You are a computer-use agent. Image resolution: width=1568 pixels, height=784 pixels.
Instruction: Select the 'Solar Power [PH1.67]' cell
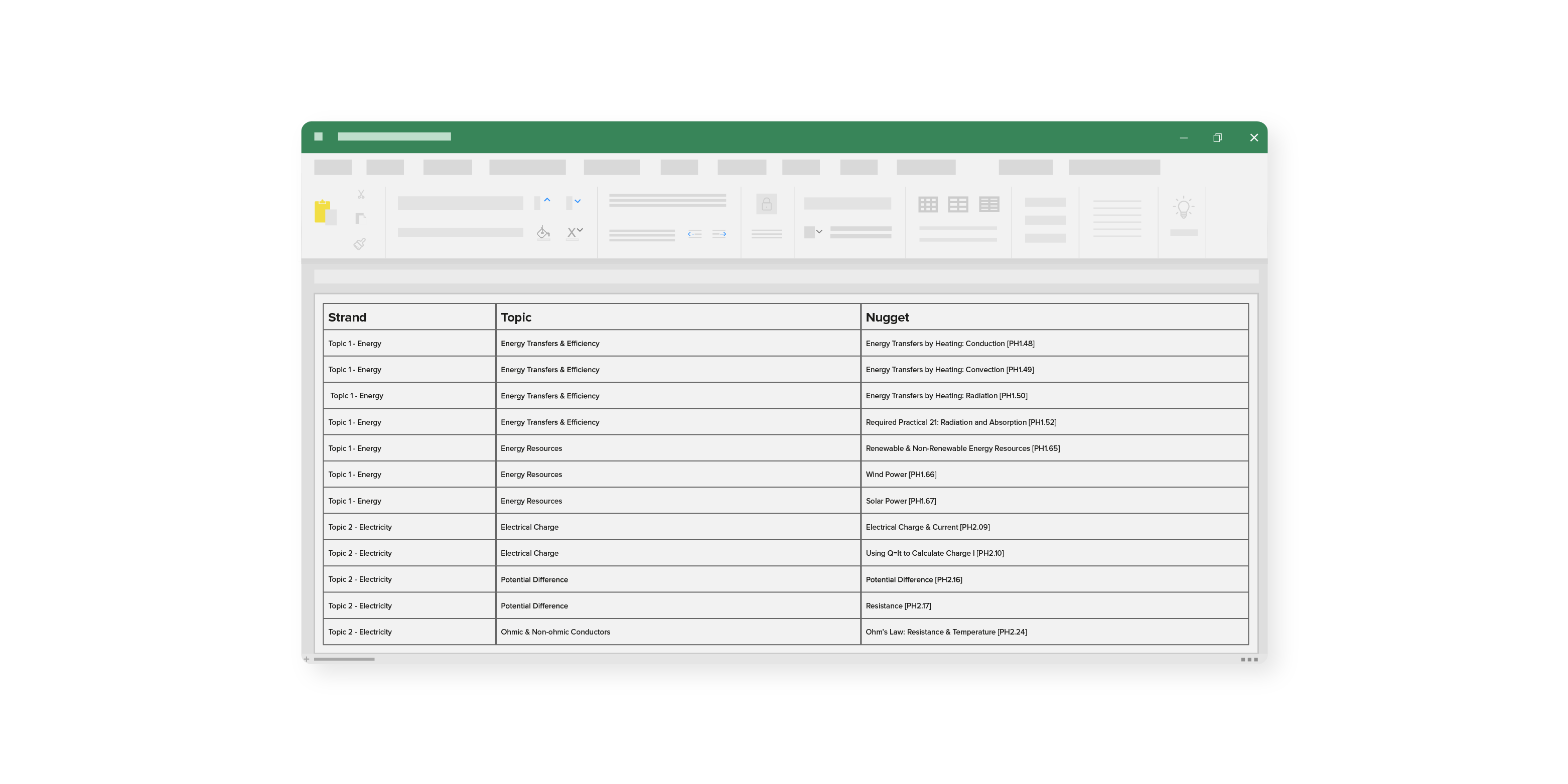tap(1054, 501)
